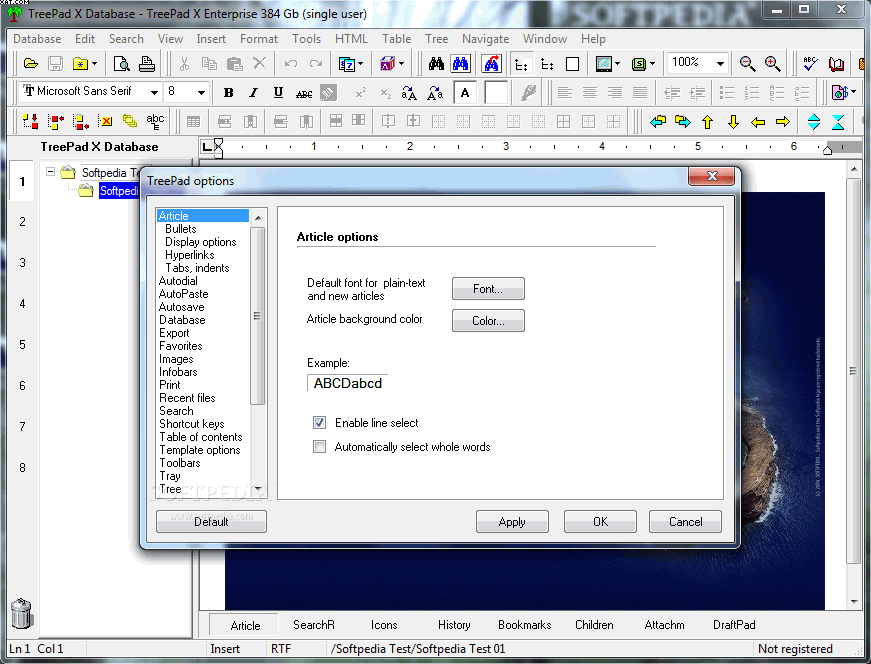Click the Default button
This screenshot has height=664, width=871.
tap(211, 522)
